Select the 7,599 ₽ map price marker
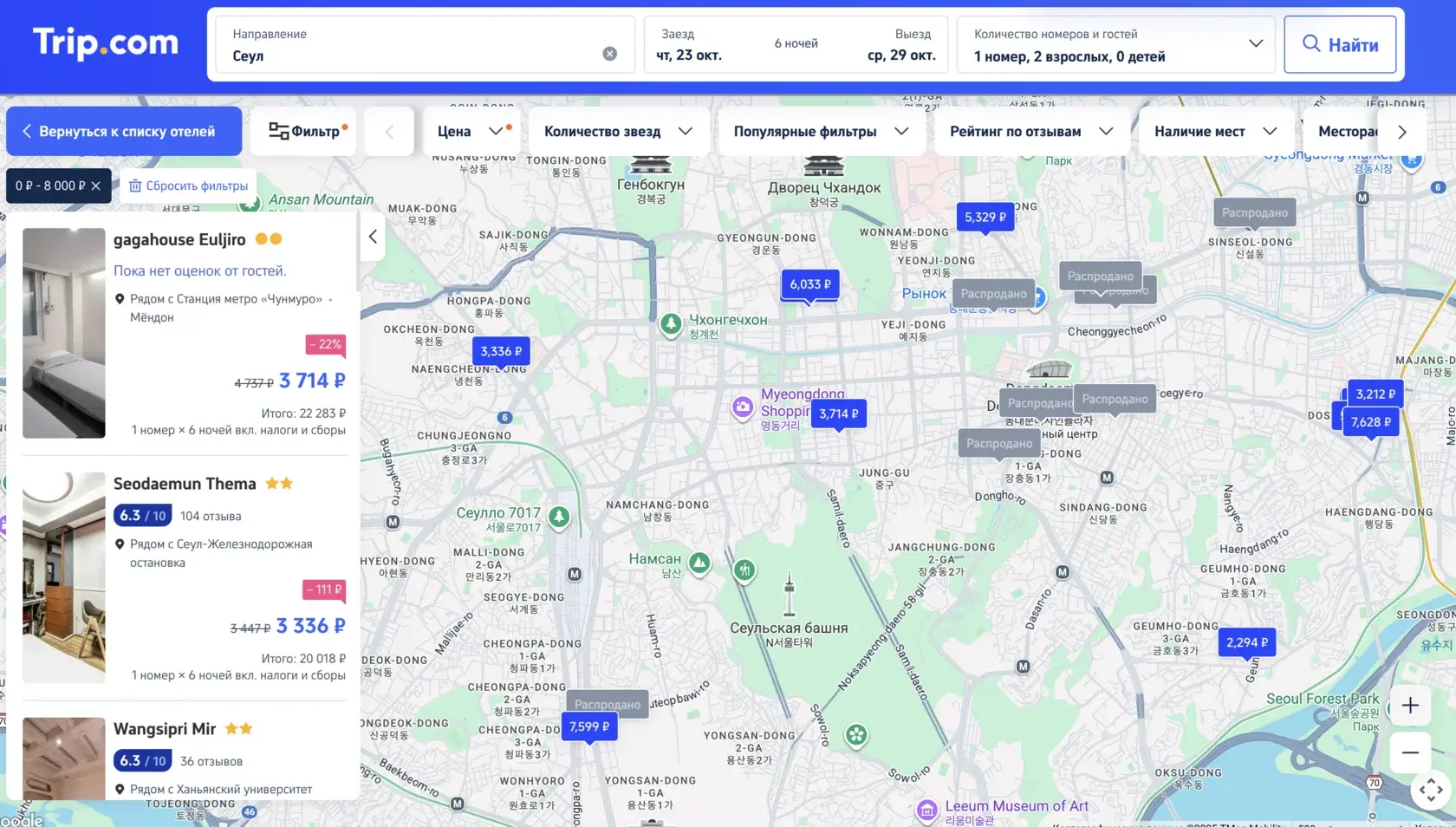The image size is (1456, 827). tap(589, 726)
